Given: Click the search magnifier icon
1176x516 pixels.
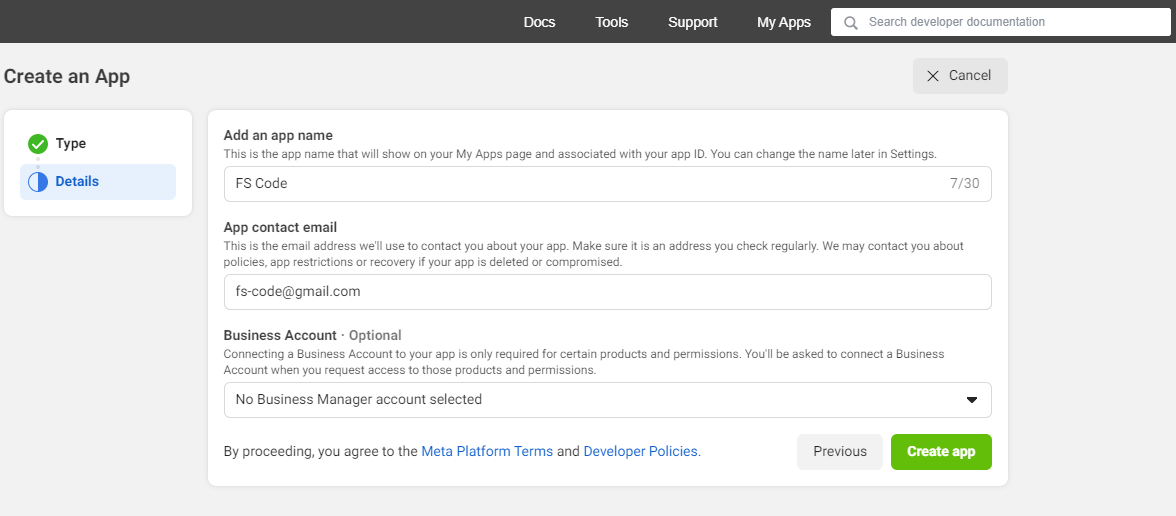Looking at the screenshot, I should tap(850, 22).
